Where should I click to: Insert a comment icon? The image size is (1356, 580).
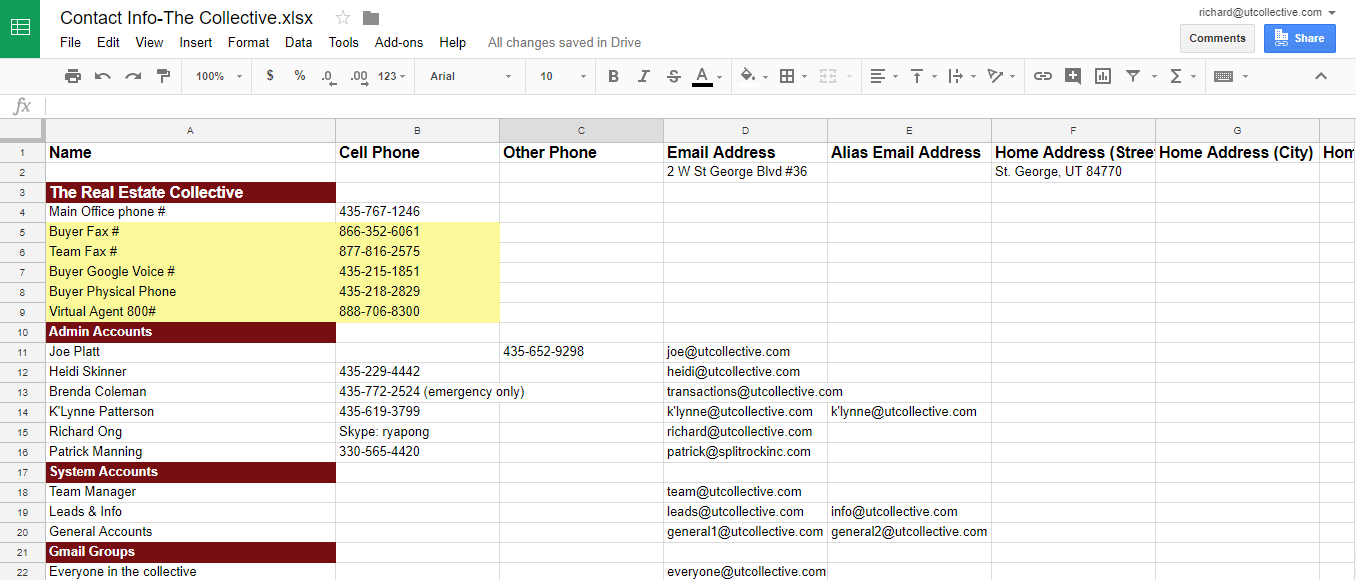point(1073,76)
